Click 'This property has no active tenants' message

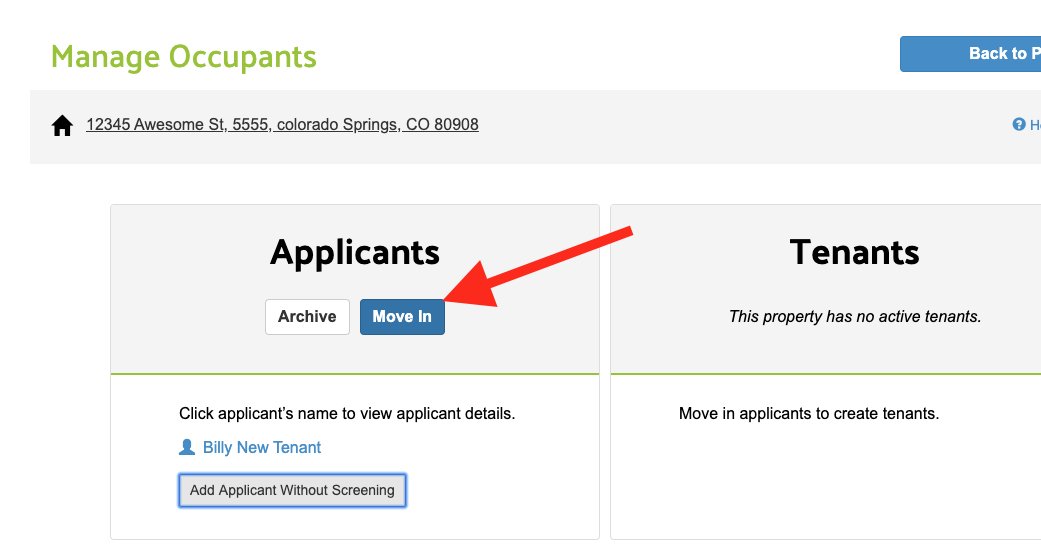point(854,317)
